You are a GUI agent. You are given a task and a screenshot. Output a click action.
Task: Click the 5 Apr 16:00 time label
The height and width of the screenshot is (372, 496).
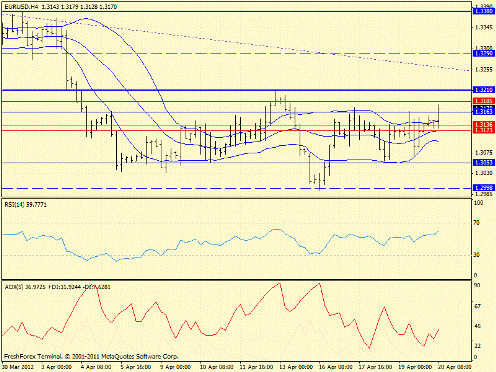(x=136, y=367)
